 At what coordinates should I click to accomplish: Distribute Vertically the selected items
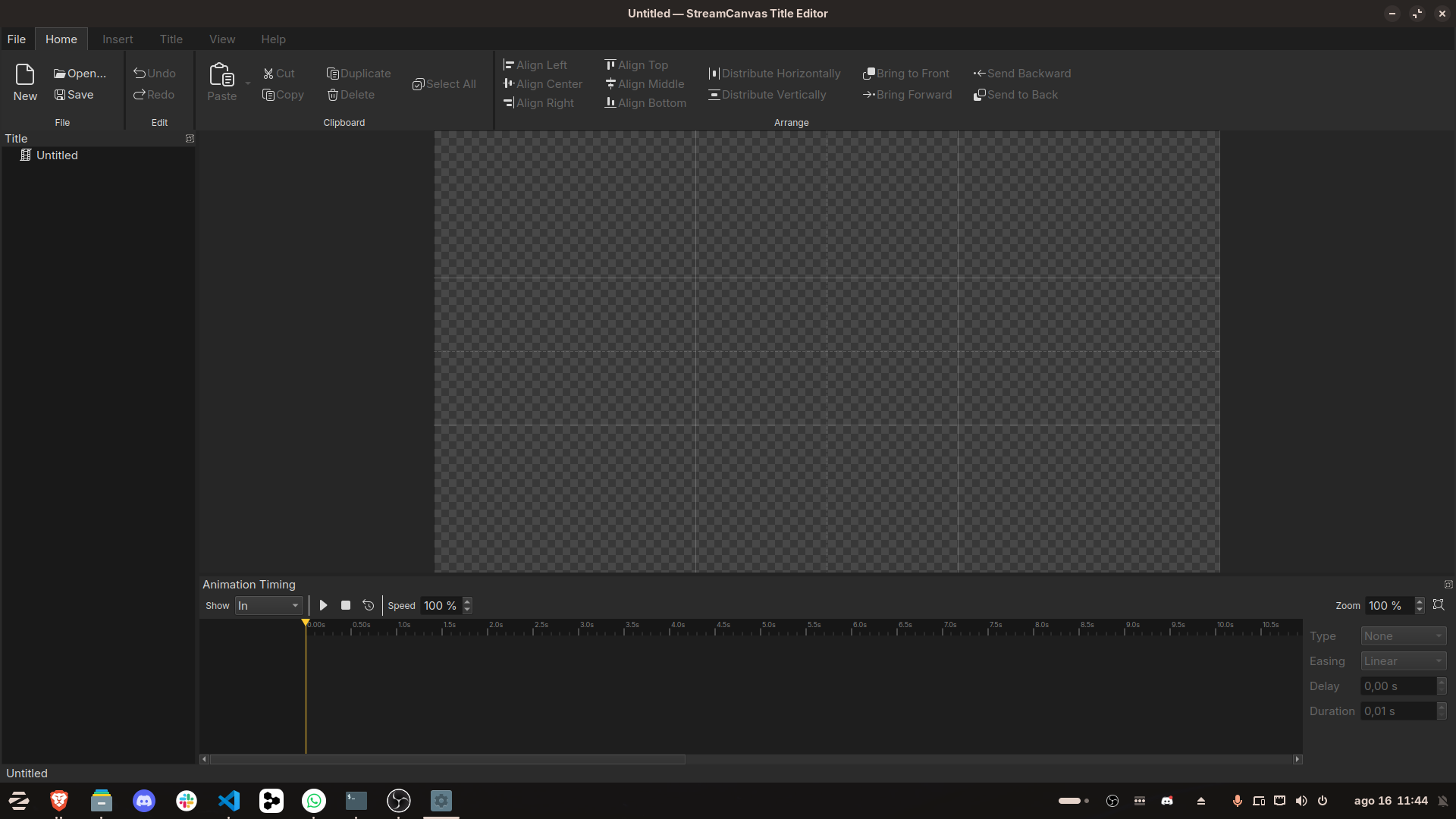coord(767,95)
